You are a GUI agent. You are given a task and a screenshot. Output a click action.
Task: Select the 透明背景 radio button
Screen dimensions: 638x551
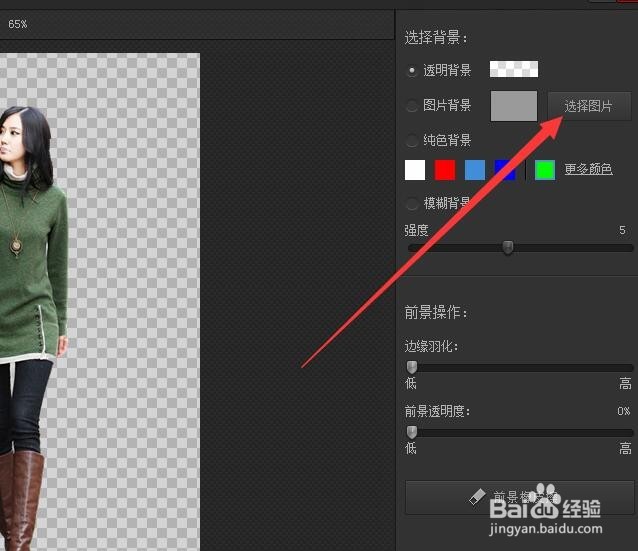point(412,71)
